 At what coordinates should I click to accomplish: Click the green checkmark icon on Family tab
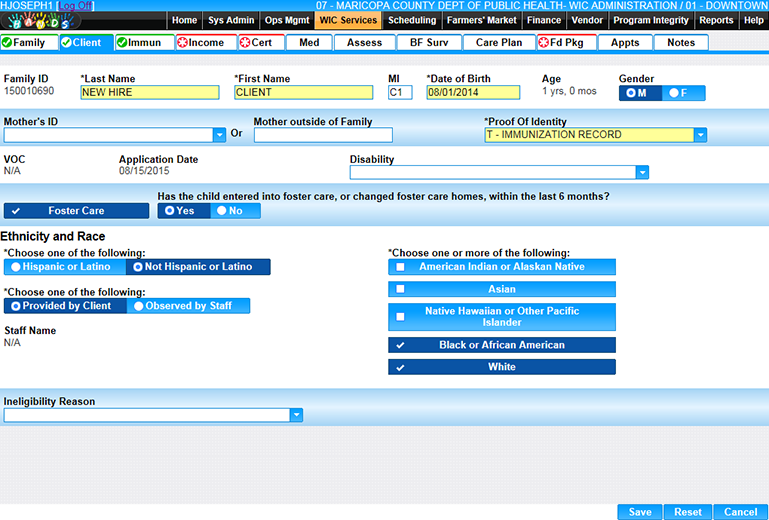click(8, 43)
